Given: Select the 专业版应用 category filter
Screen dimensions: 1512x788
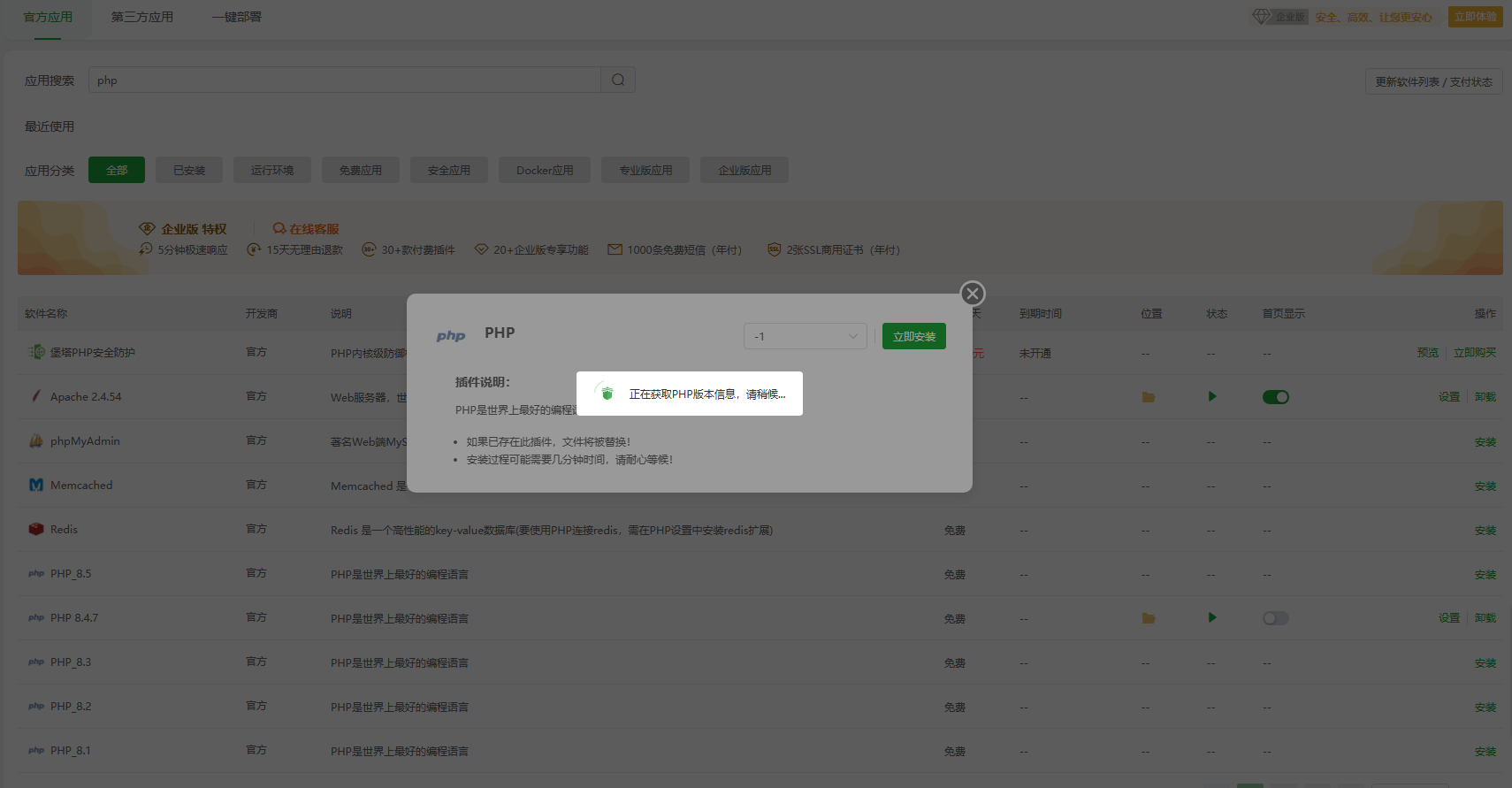Looking at the screenshot, I should pyautogui.click(x=645, y=170).
